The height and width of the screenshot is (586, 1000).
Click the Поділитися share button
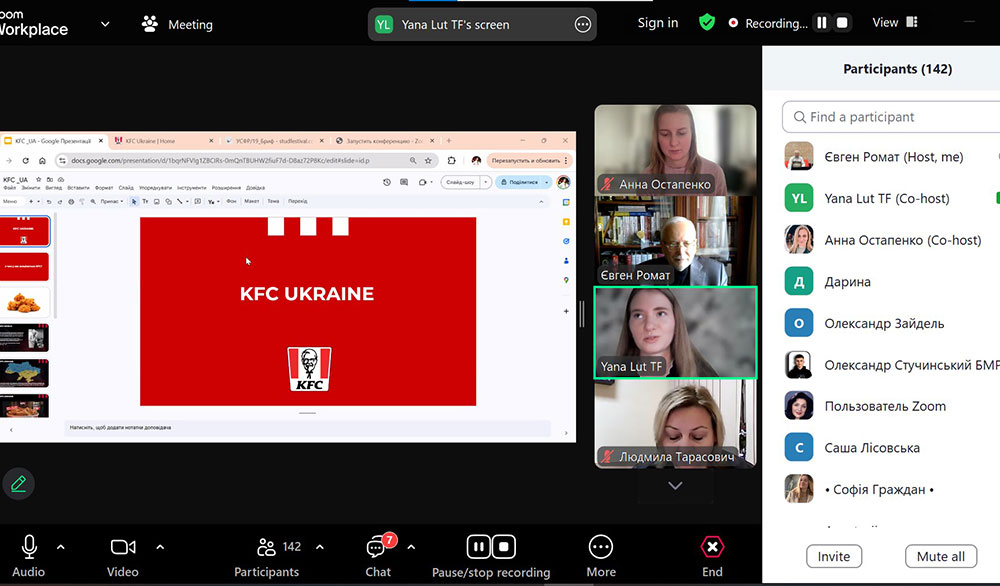[x=519, y=182]
